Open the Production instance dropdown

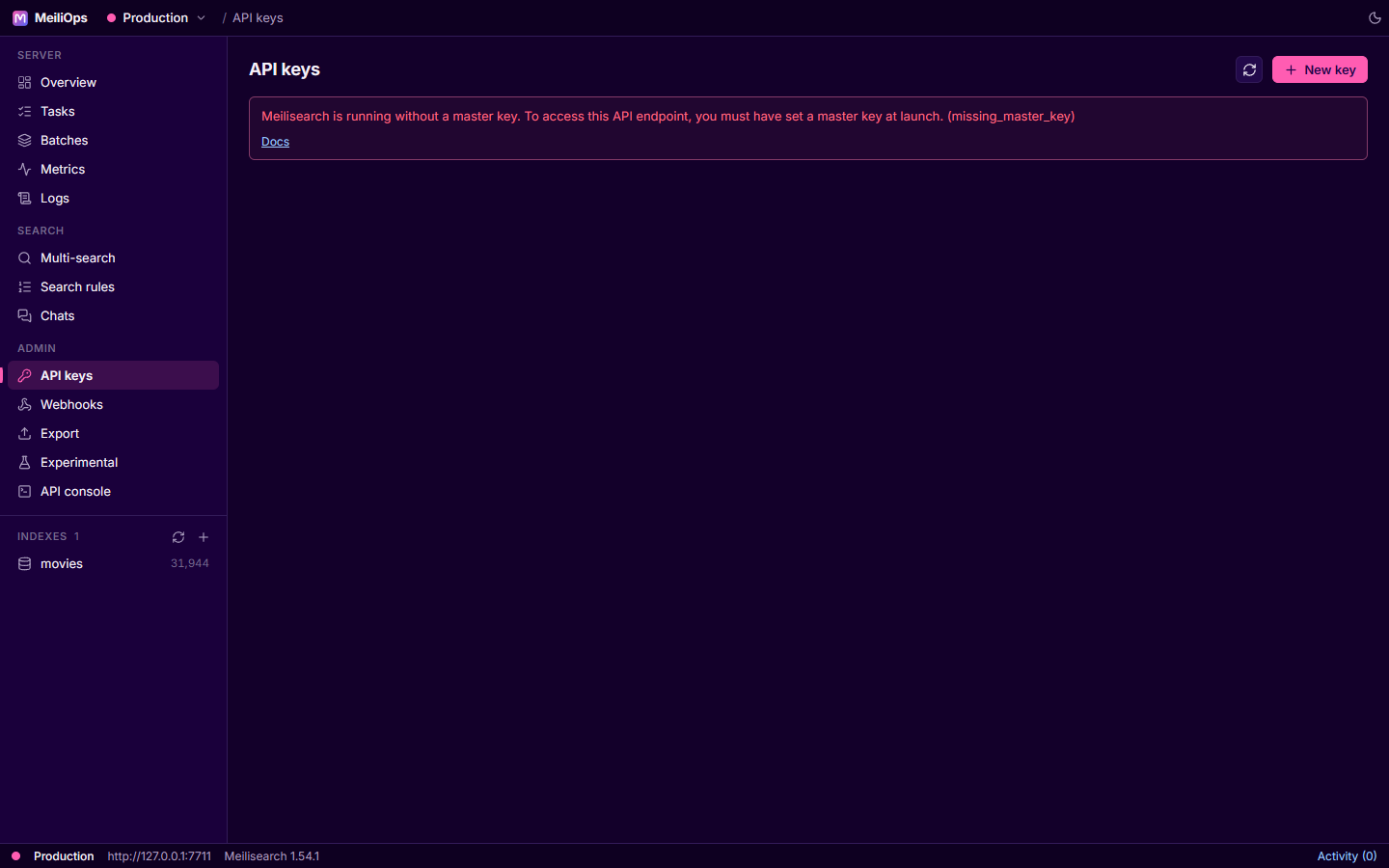[156, 18]
